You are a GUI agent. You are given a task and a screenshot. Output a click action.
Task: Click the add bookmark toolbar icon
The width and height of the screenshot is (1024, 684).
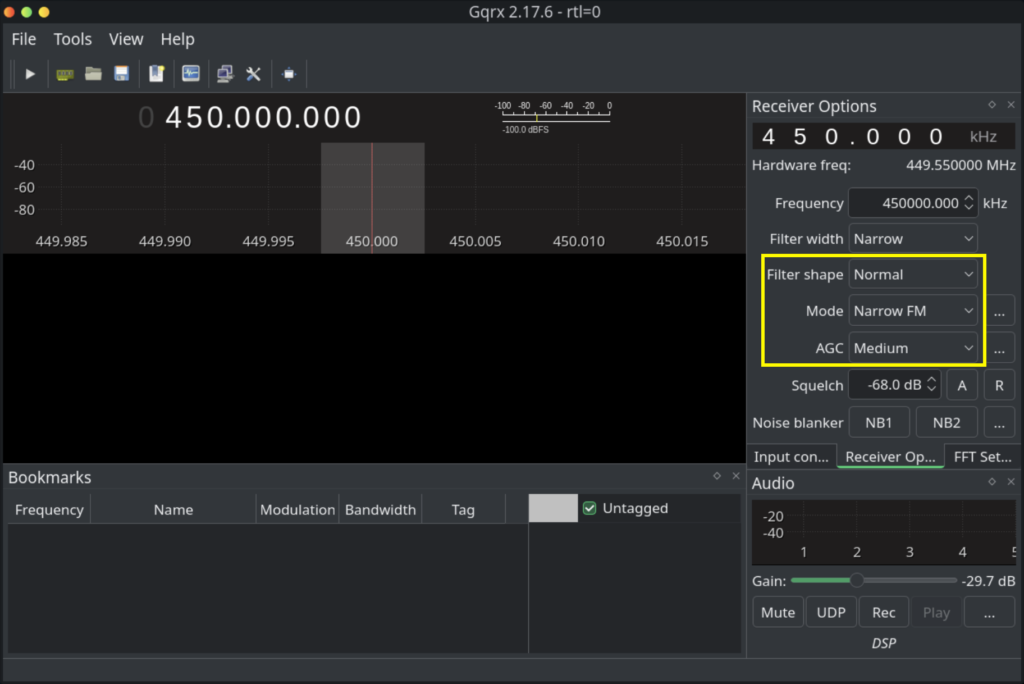[x=156, y=74]
